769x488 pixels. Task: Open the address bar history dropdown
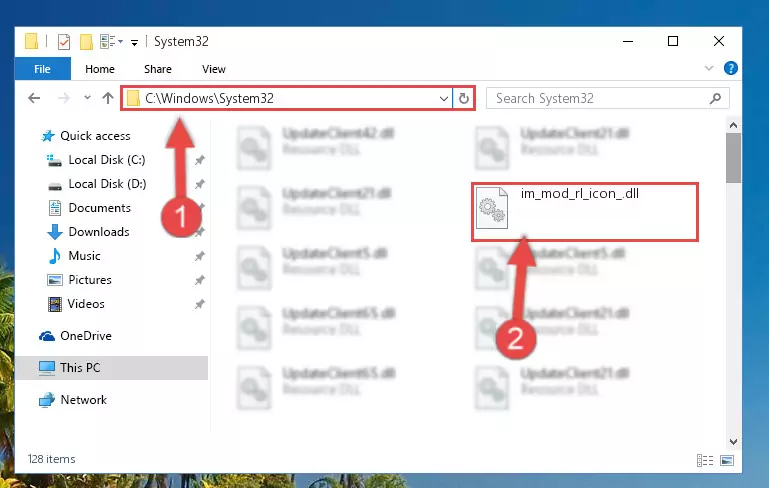point(443,99)
